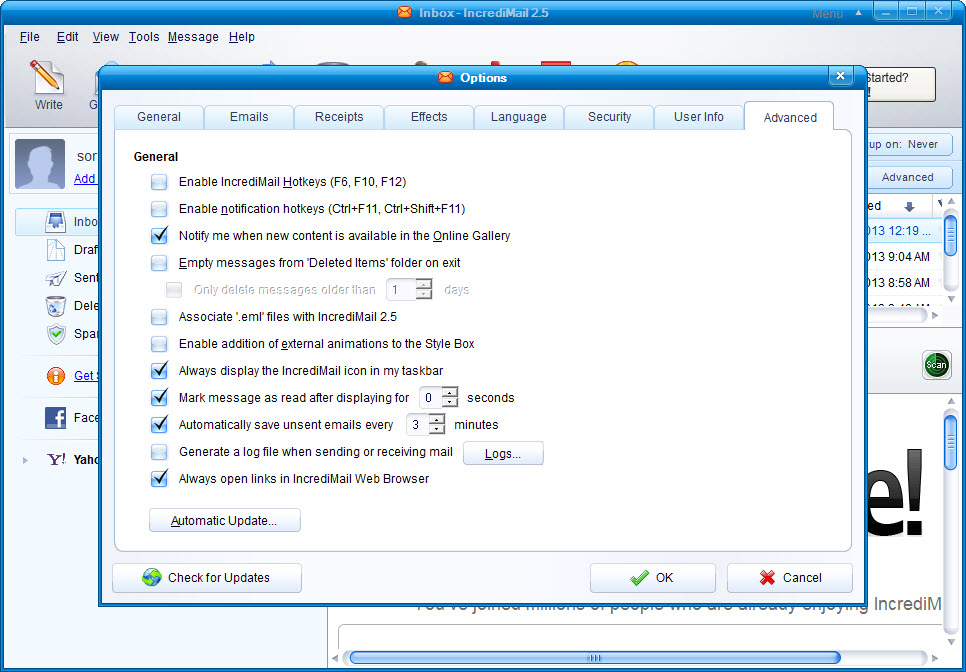Click the IncrediMail envelope icon in title bar

(405, 12)
